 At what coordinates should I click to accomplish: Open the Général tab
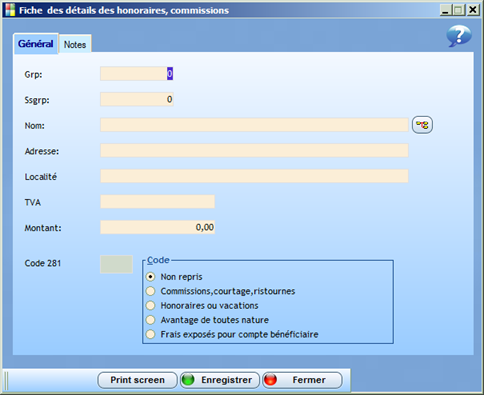(36, 44)
